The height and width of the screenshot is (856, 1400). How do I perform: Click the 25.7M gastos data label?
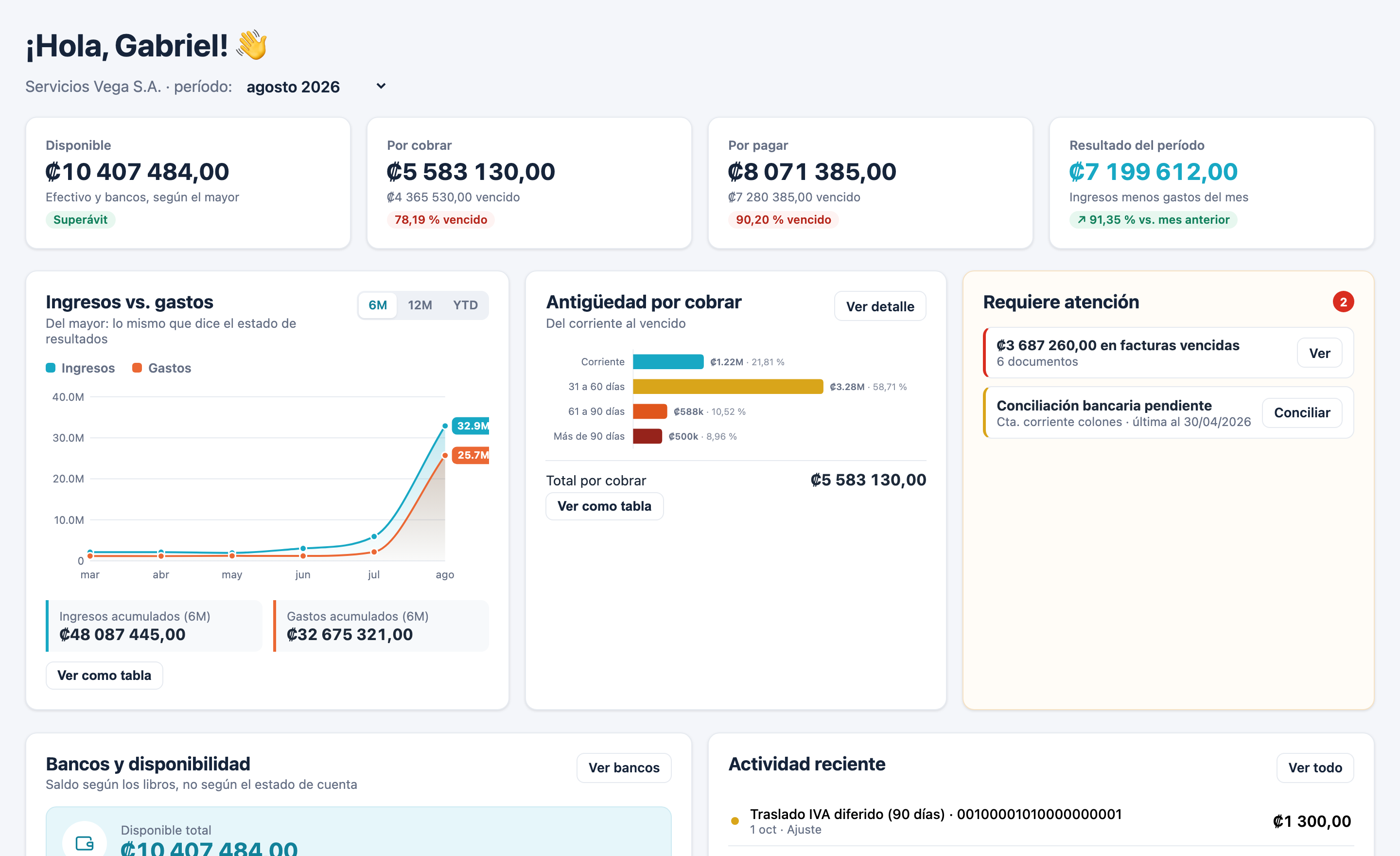pyautogui.click(x=471, y=455)
